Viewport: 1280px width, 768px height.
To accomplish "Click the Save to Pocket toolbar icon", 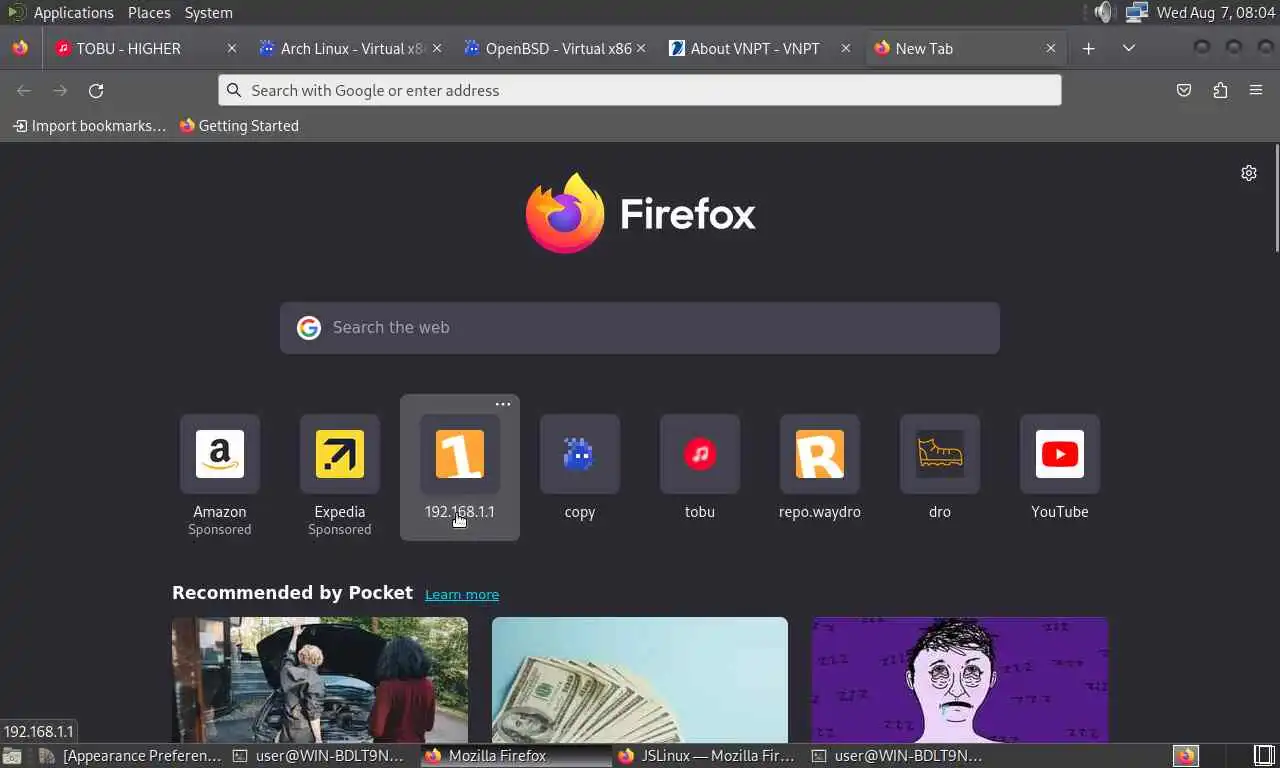I will pyautogui.click(x=1184, y=90).
